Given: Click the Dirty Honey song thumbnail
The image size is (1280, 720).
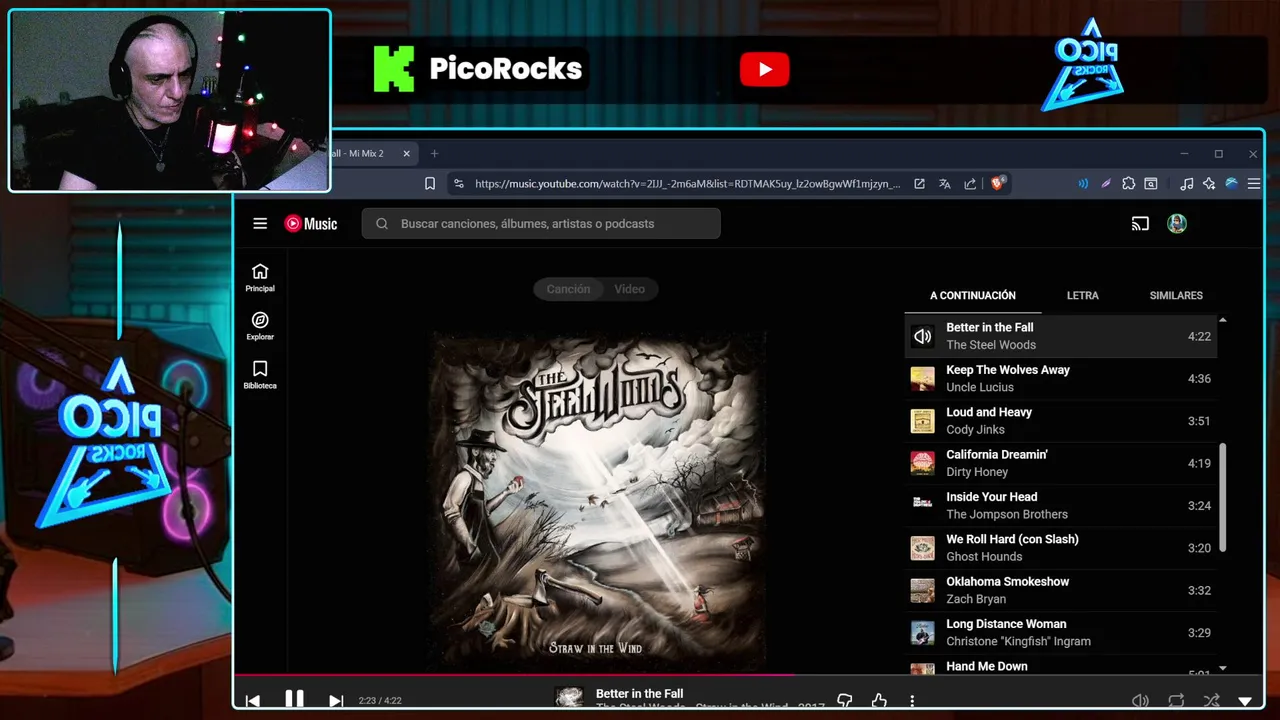Looking at the screenshot, I should tap(922, 463).
